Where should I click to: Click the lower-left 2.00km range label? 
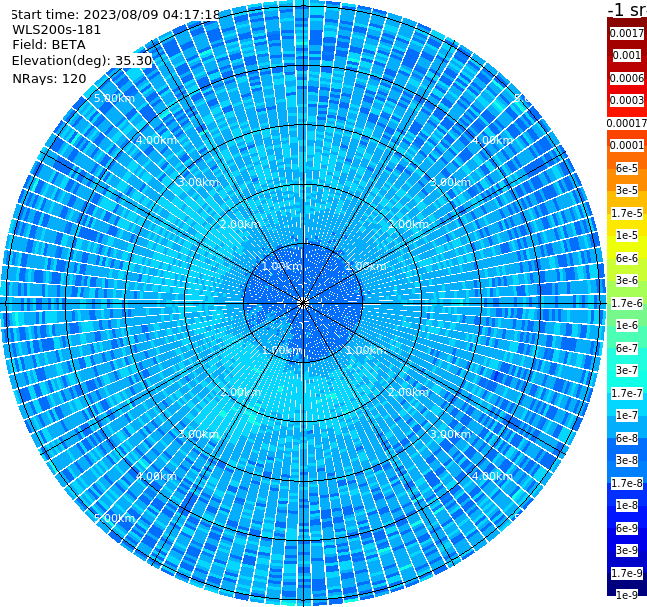point(240,392)
